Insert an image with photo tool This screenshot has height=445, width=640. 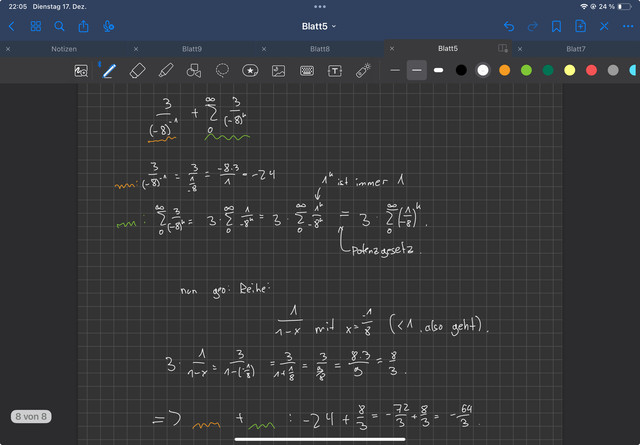tap(278, 71)
